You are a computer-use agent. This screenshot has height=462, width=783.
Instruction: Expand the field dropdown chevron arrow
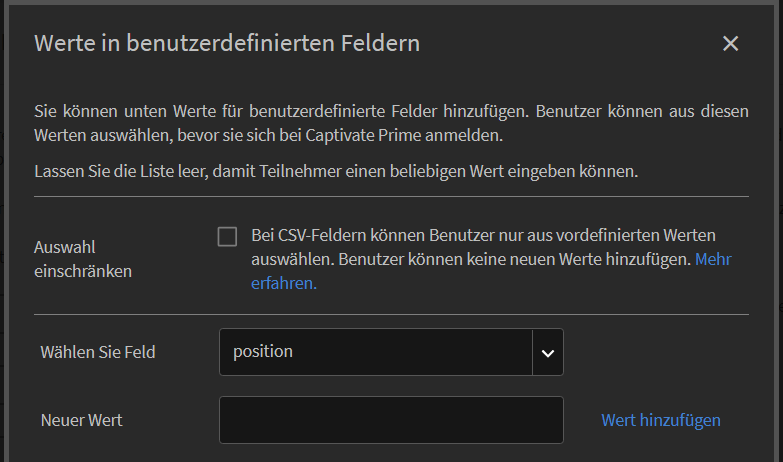coord(548,352)
